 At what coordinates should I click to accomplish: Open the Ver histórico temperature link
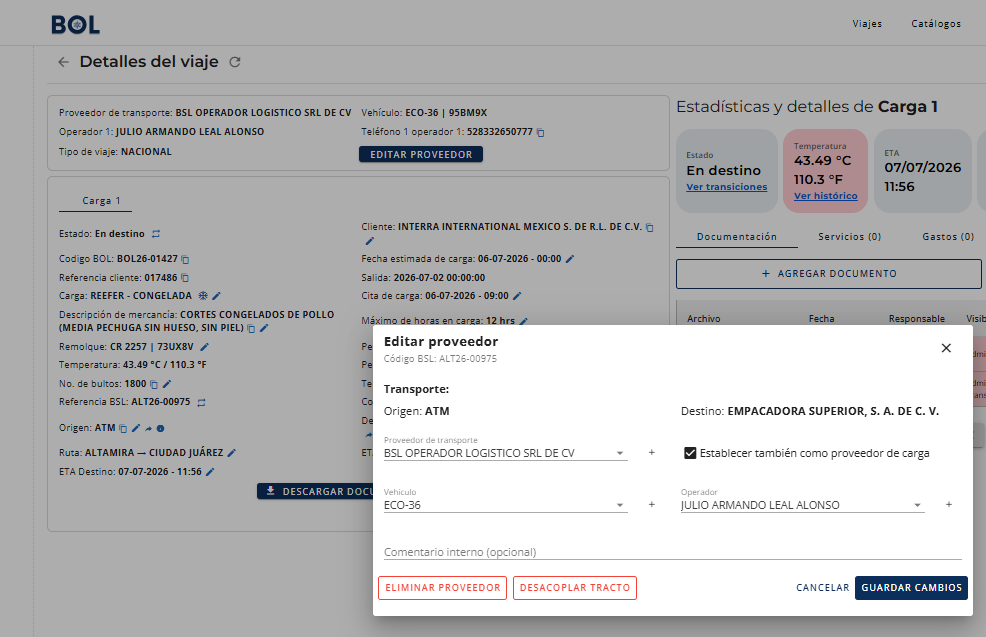pyautogui.click(x=825, y=196)
